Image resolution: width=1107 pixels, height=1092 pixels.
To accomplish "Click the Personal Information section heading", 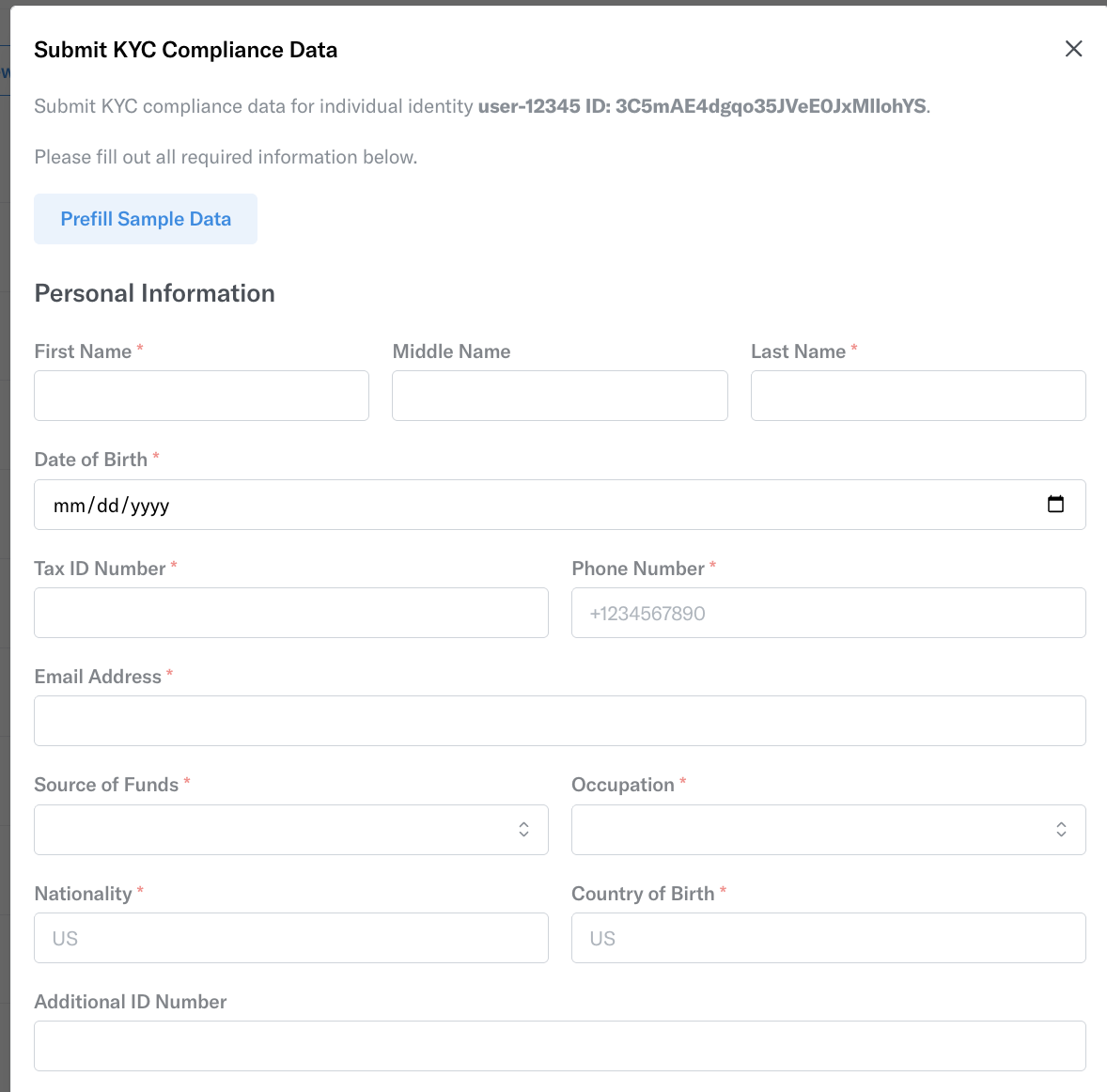I will coord(155,293).
